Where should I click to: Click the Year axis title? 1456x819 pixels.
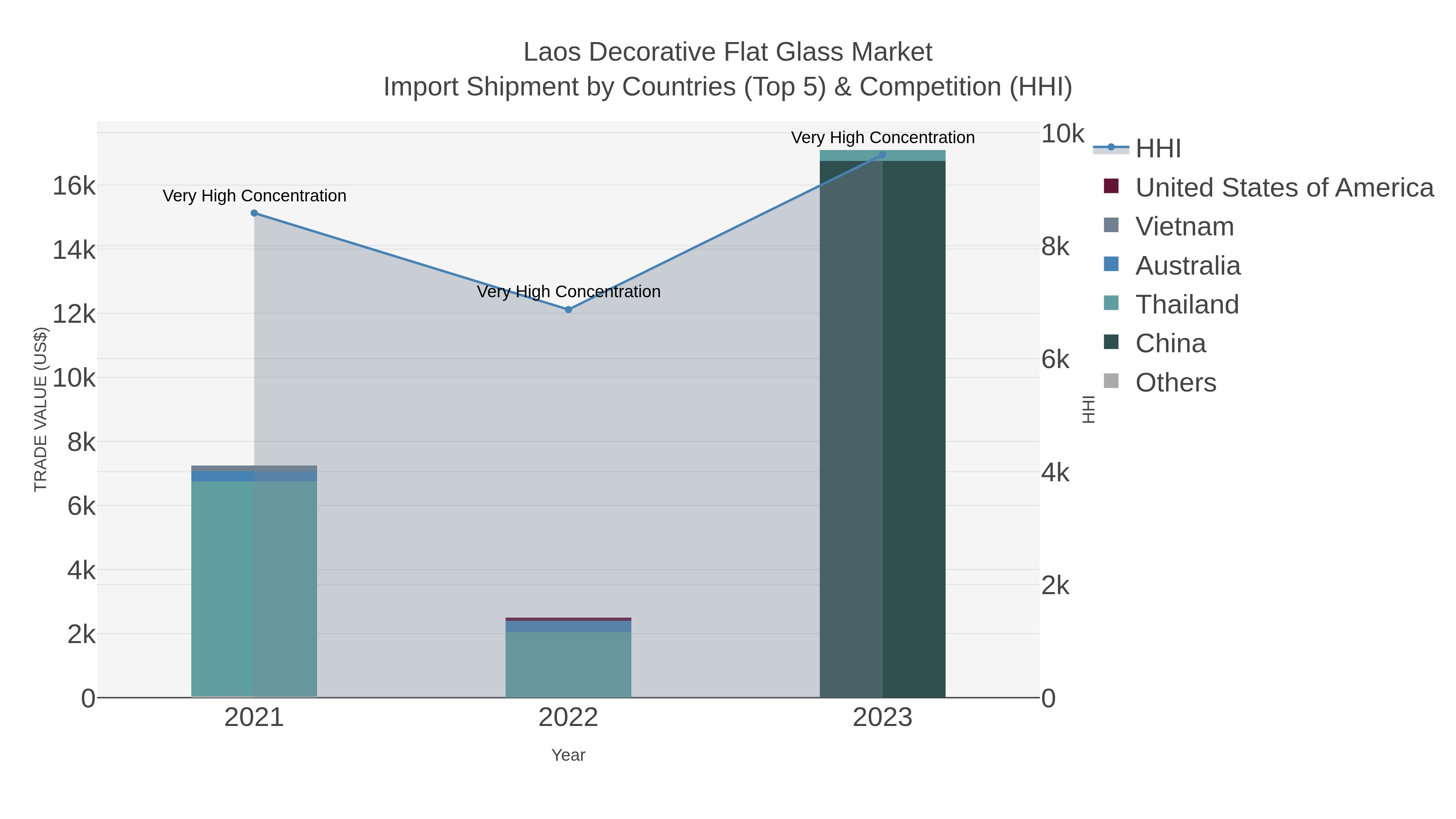569,755
